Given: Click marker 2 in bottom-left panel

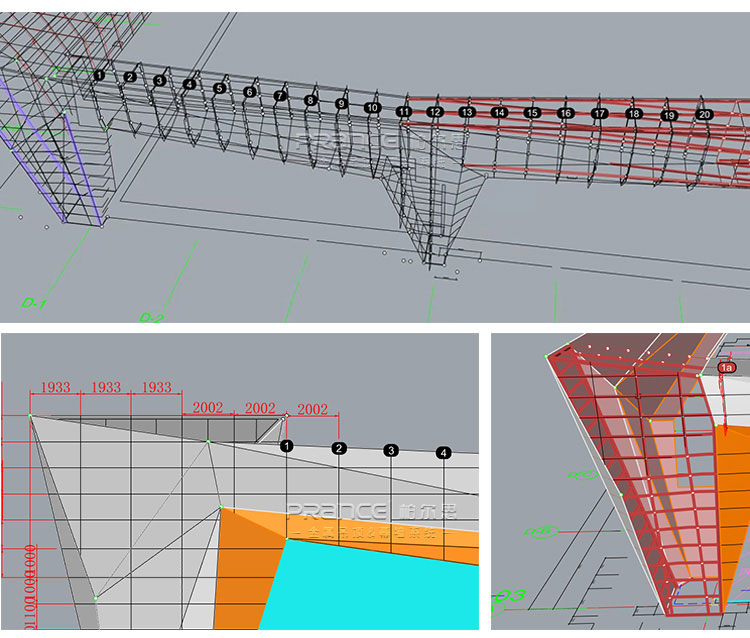Looking at the screenshot, I should tap(339, 448).
